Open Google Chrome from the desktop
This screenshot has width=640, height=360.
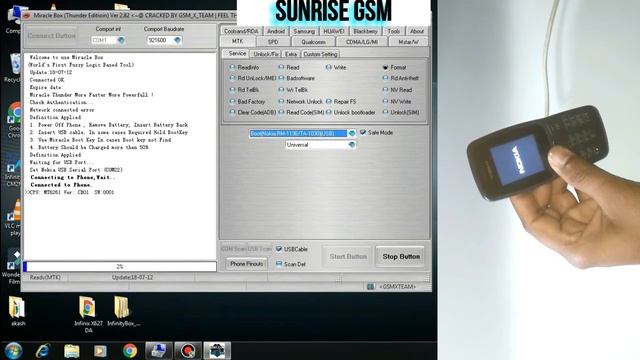point(15,119)
